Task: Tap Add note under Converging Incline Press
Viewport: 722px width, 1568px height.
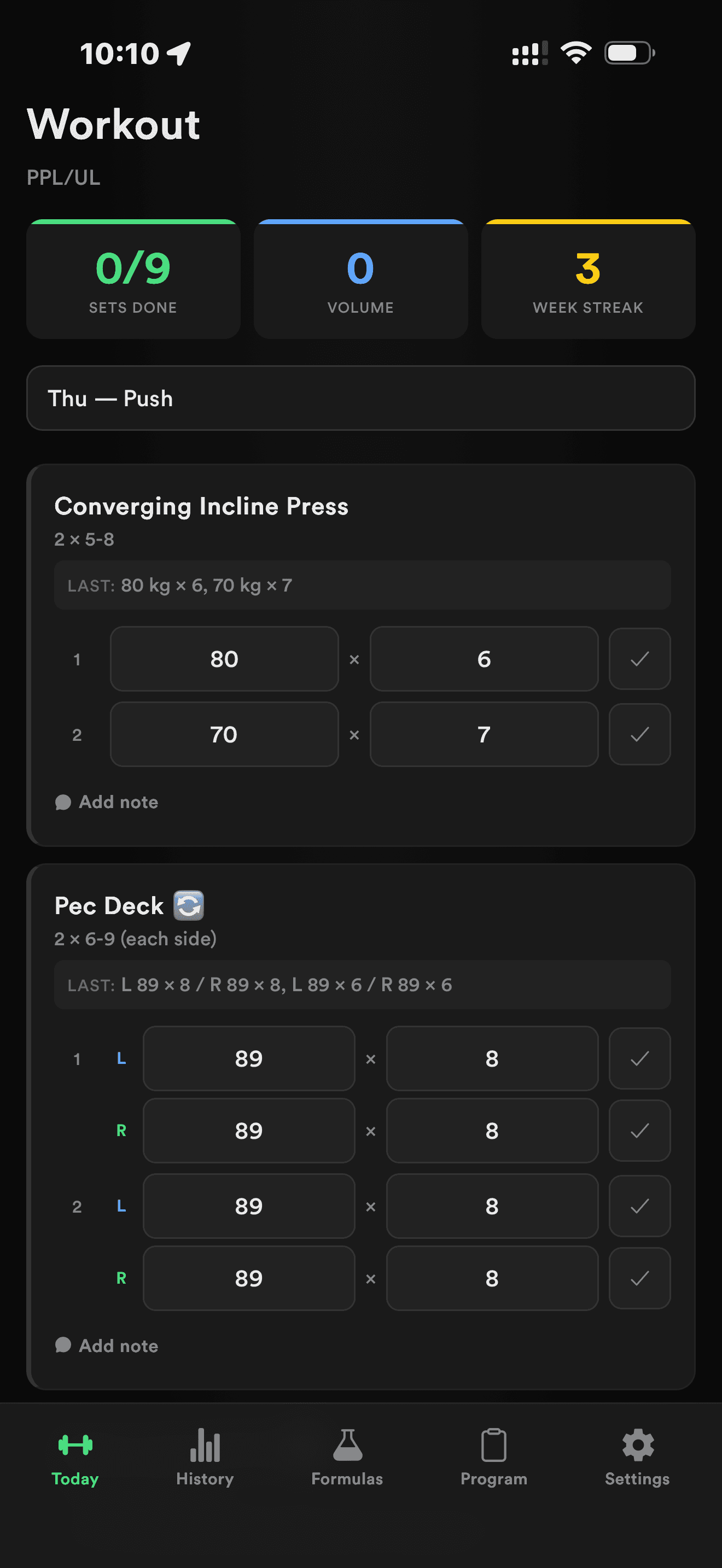Action: pos(119,802)
